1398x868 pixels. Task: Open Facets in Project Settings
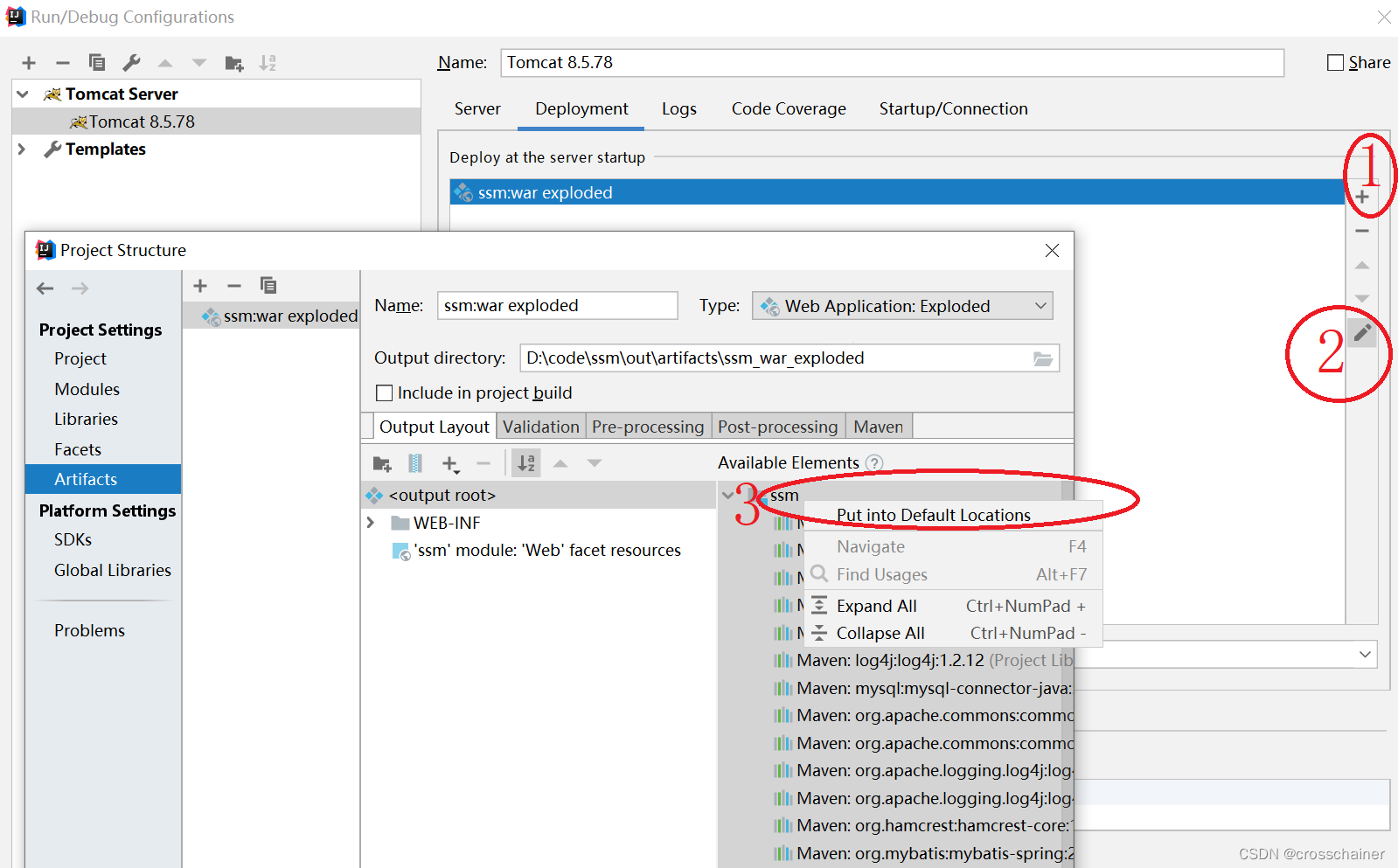(x=78, y=449)
